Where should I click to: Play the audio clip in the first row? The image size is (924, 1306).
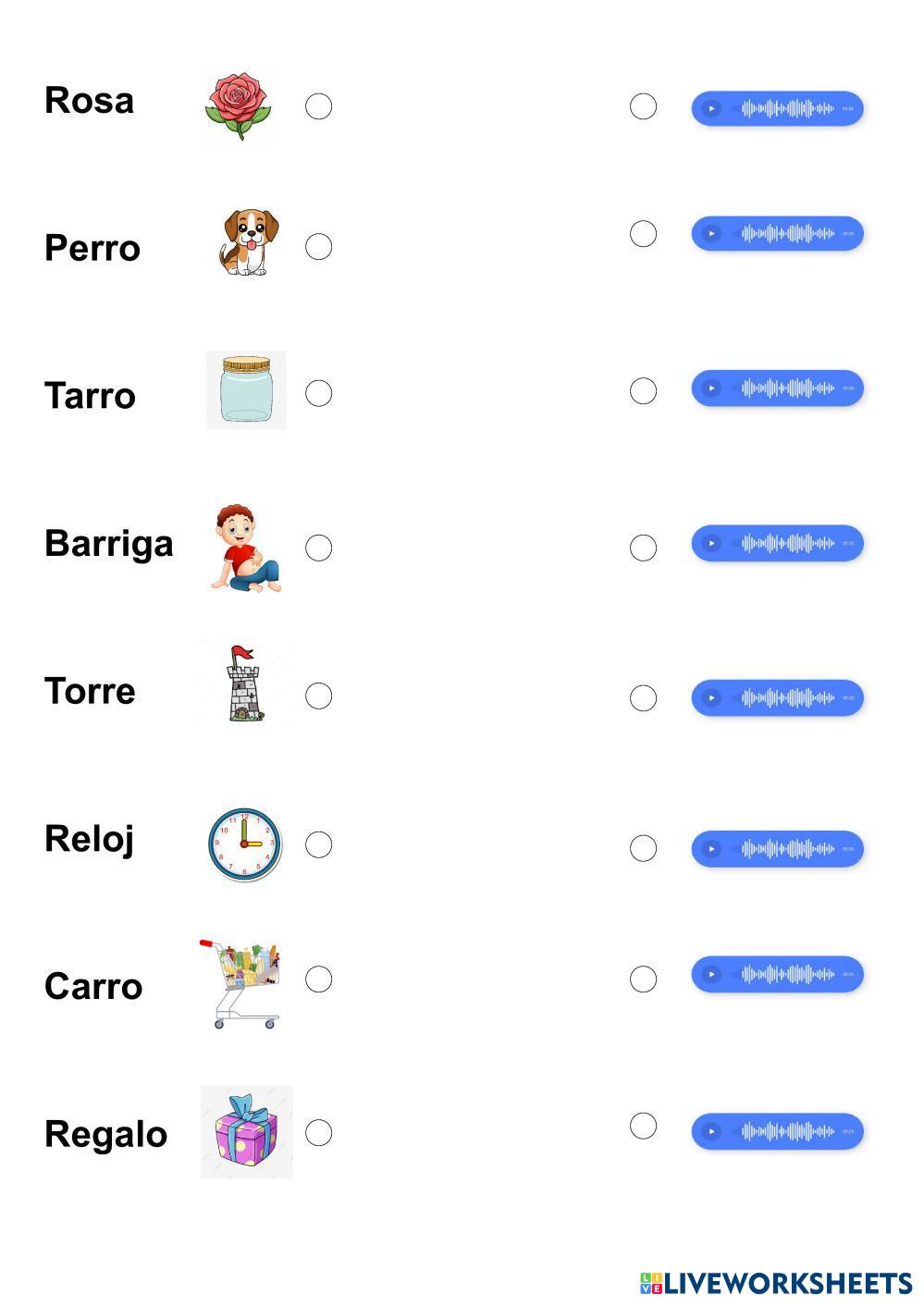click(x=711, y=108)
